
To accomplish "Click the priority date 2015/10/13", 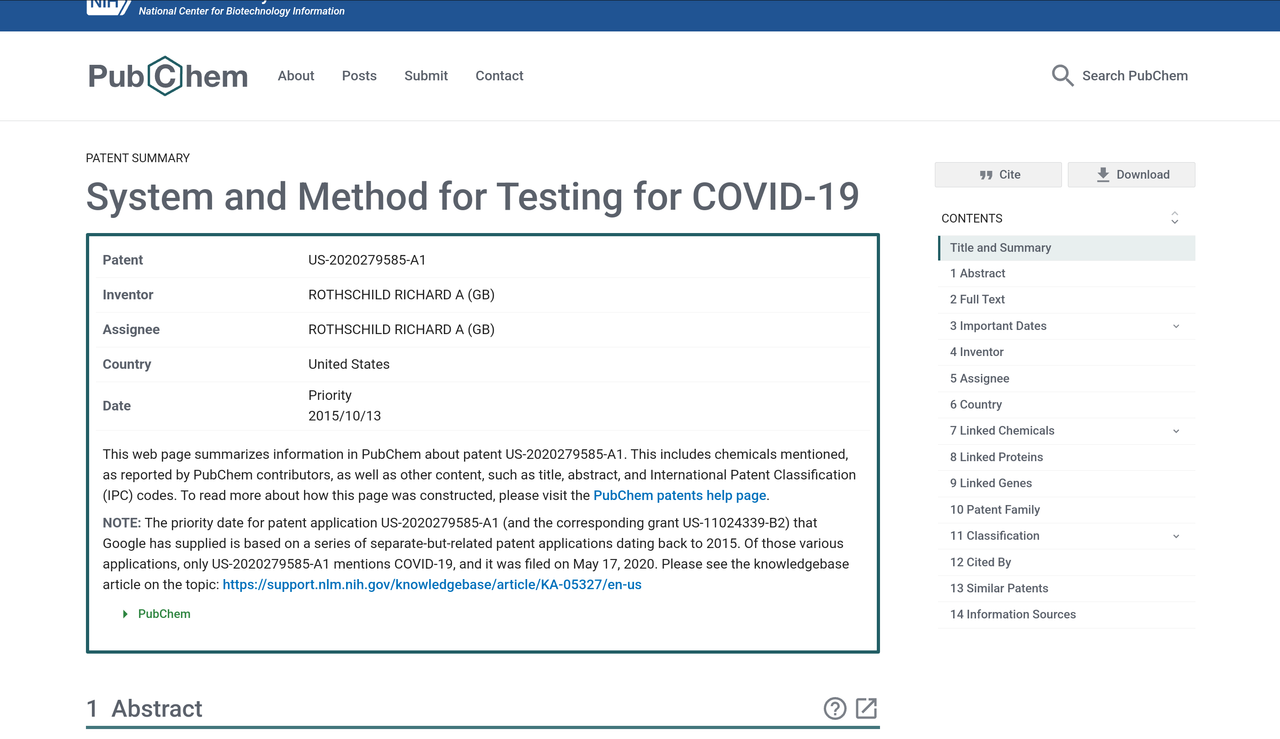I will tap(345, 416).
